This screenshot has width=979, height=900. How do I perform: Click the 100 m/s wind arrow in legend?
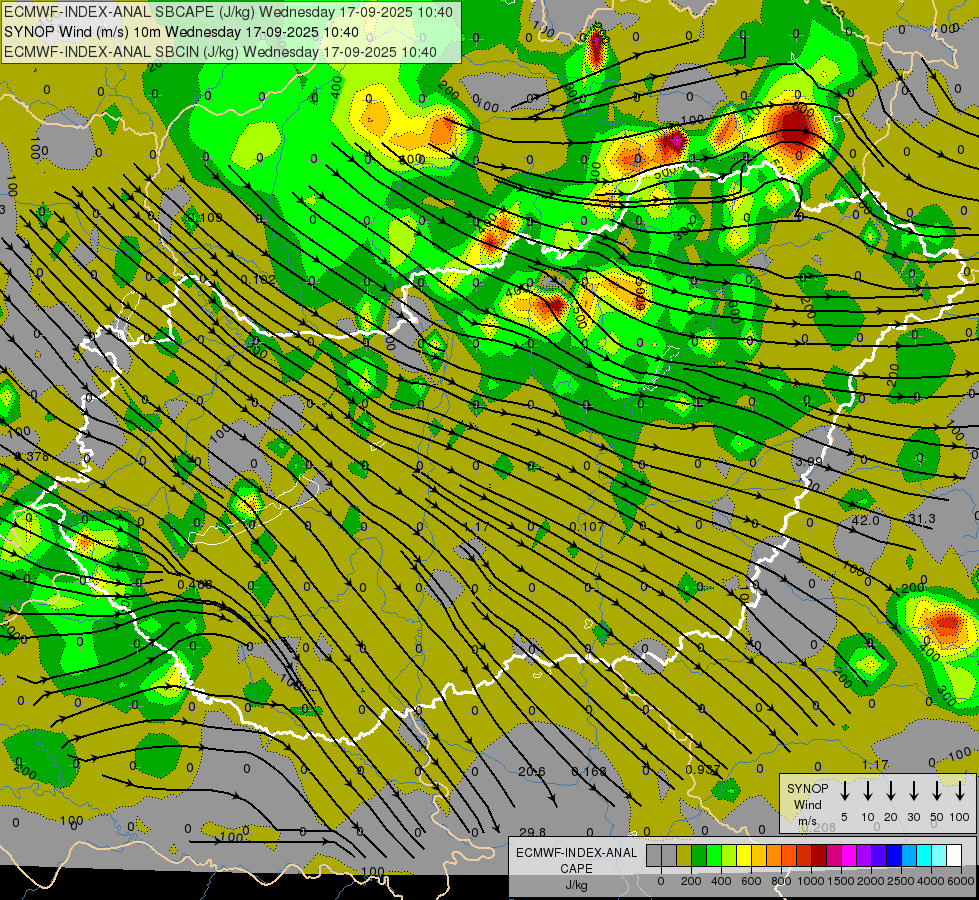point(960,790)
